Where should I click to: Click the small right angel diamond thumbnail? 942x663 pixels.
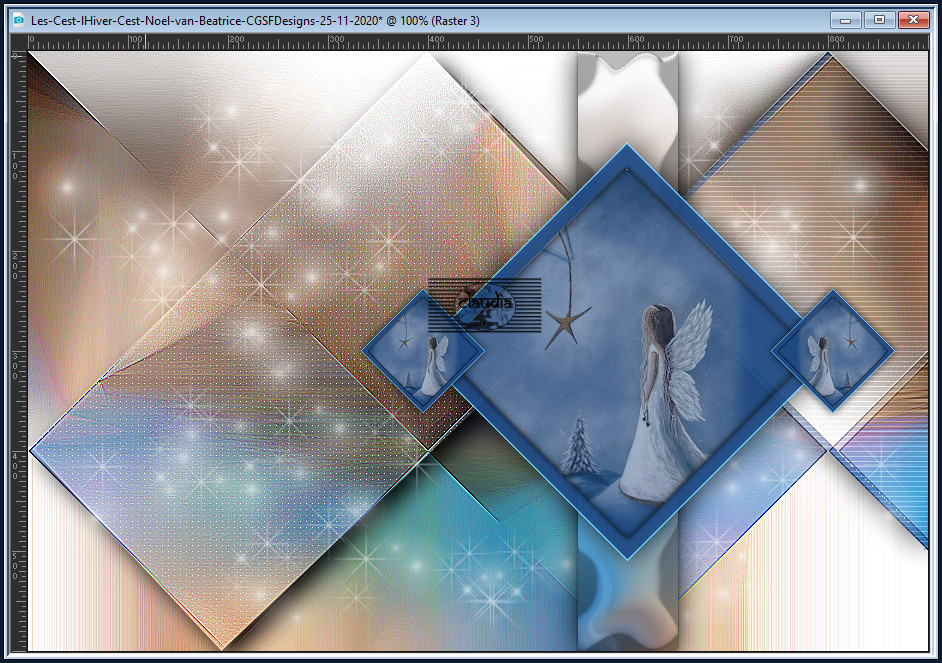[833, 351]
